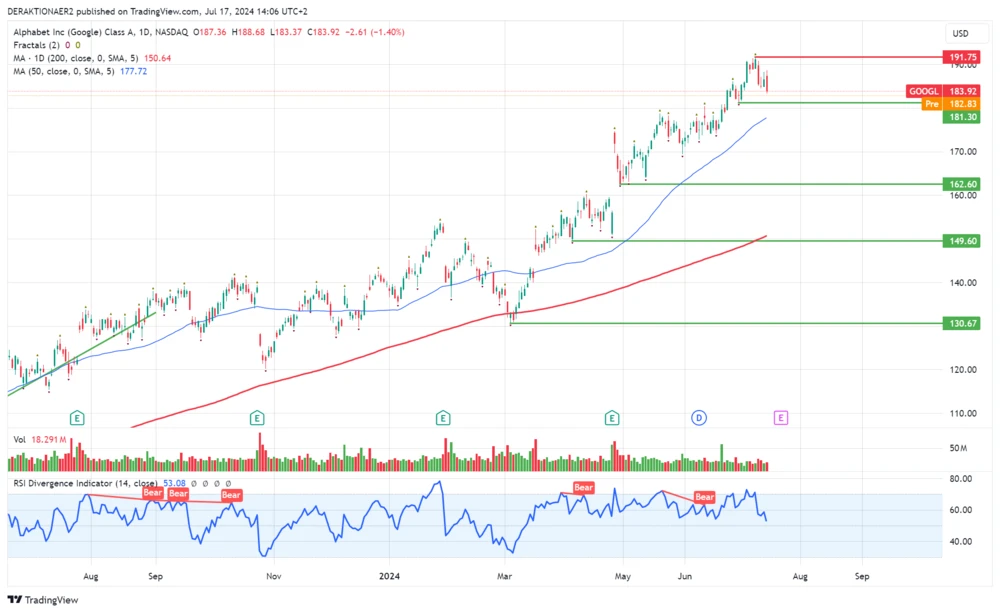Click the purple upcoming earnings "E" marker
Image resolution: width=1000 pixels, height=613 pixels.
tap(779, 418)
